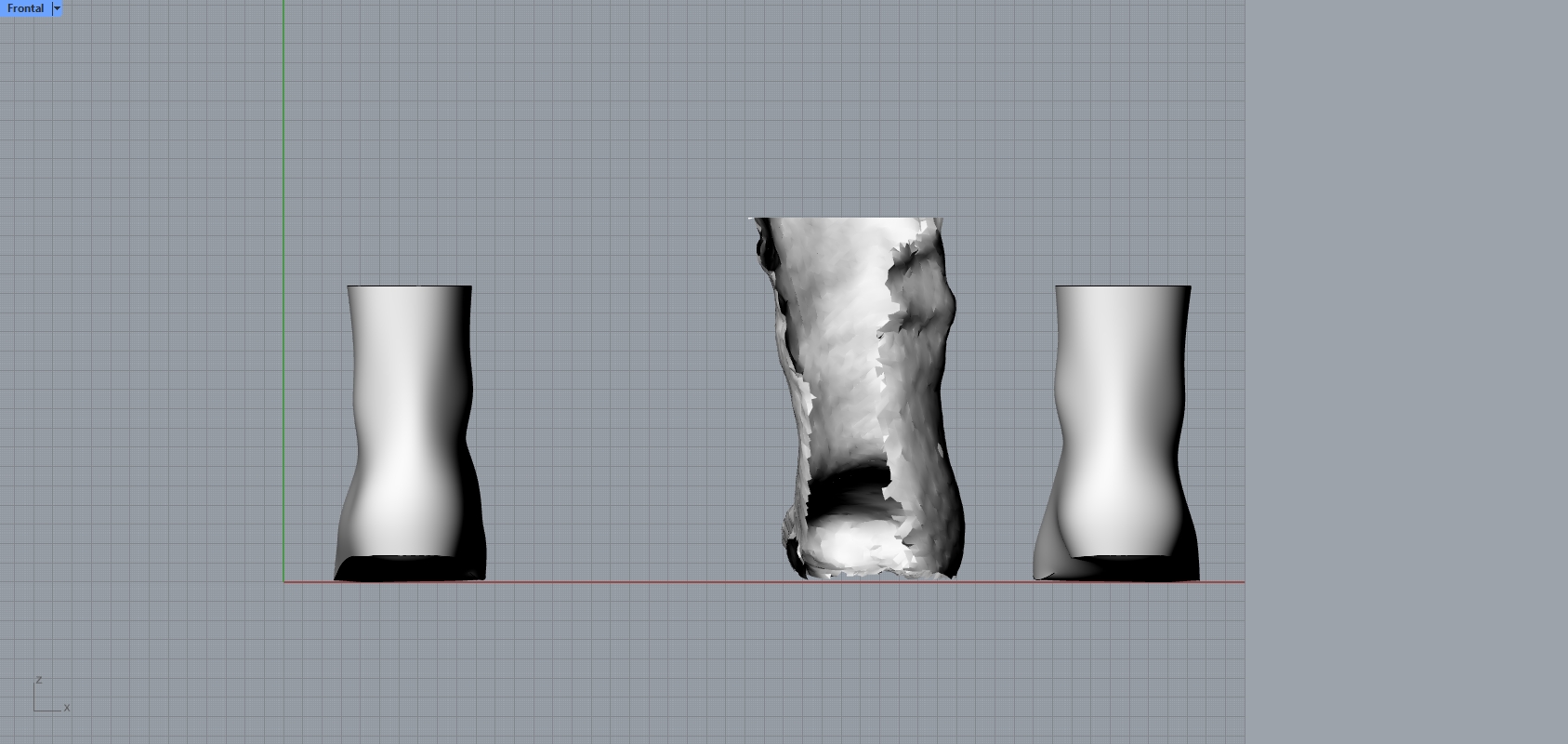Click the flat top edge of scanned mesh
Viewport: 1568px width, 744px height.
846,219
